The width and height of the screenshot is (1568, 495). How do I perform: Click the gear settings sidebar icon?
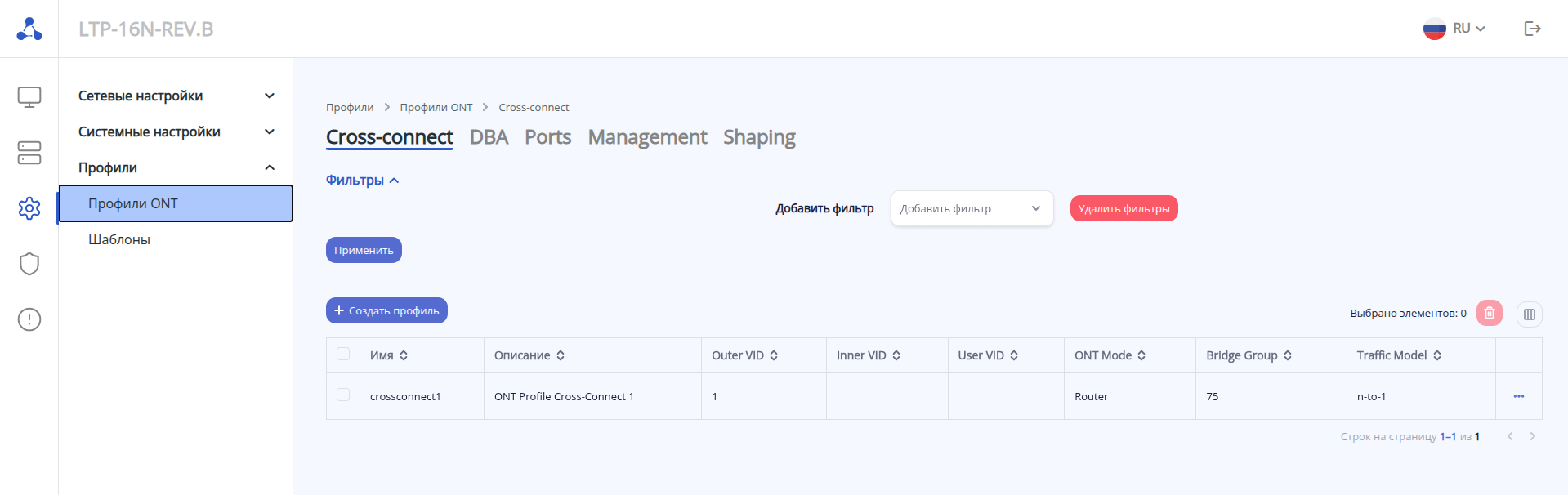tap(29, 208)
